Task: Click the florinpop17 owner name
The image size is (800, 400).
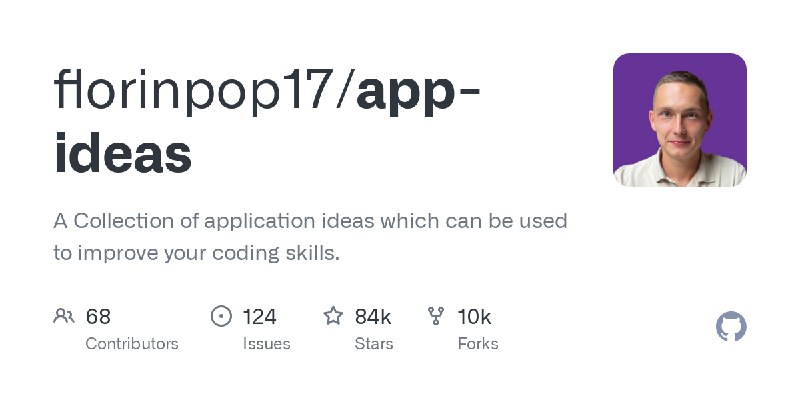Action: 193,91
